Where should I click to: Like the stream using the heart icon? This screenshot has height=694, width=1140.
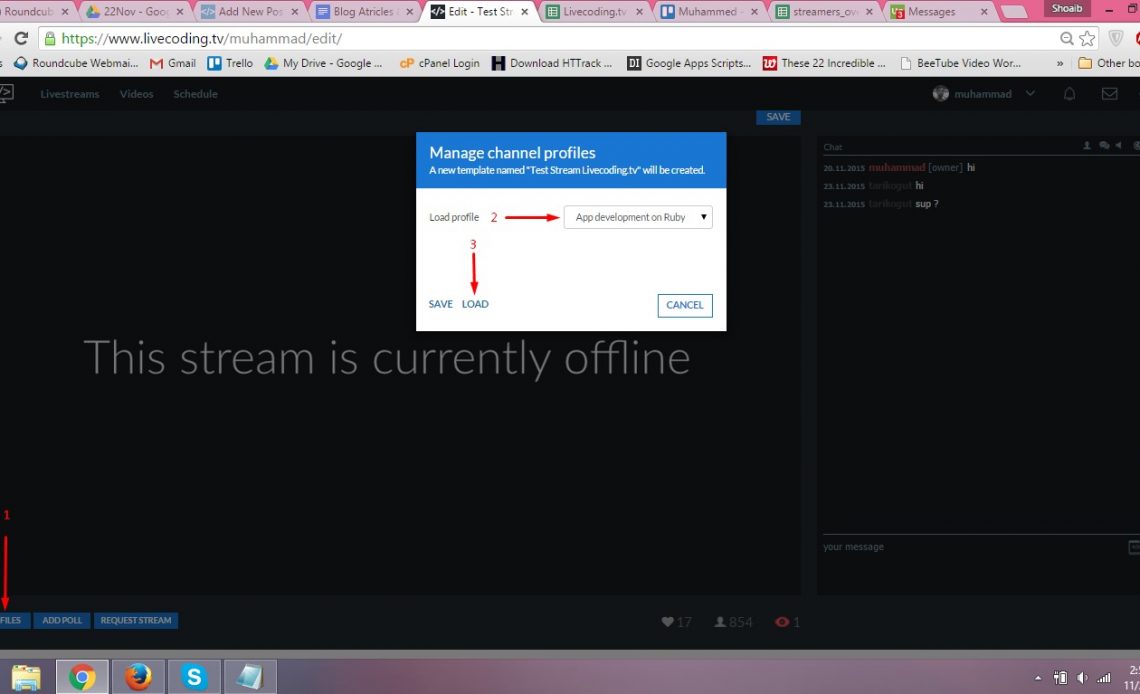(668, 621)
